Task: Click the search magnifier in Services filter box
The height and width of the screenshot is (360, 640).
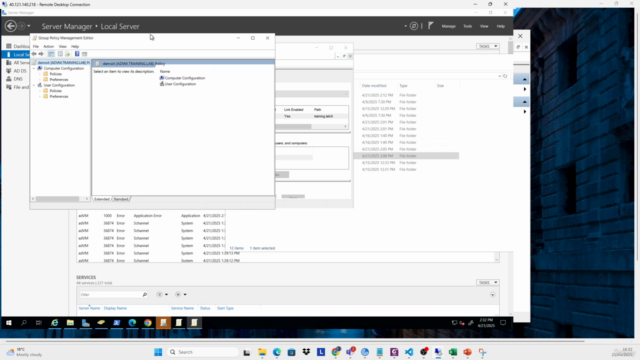Action: click(x=144, y=294)
